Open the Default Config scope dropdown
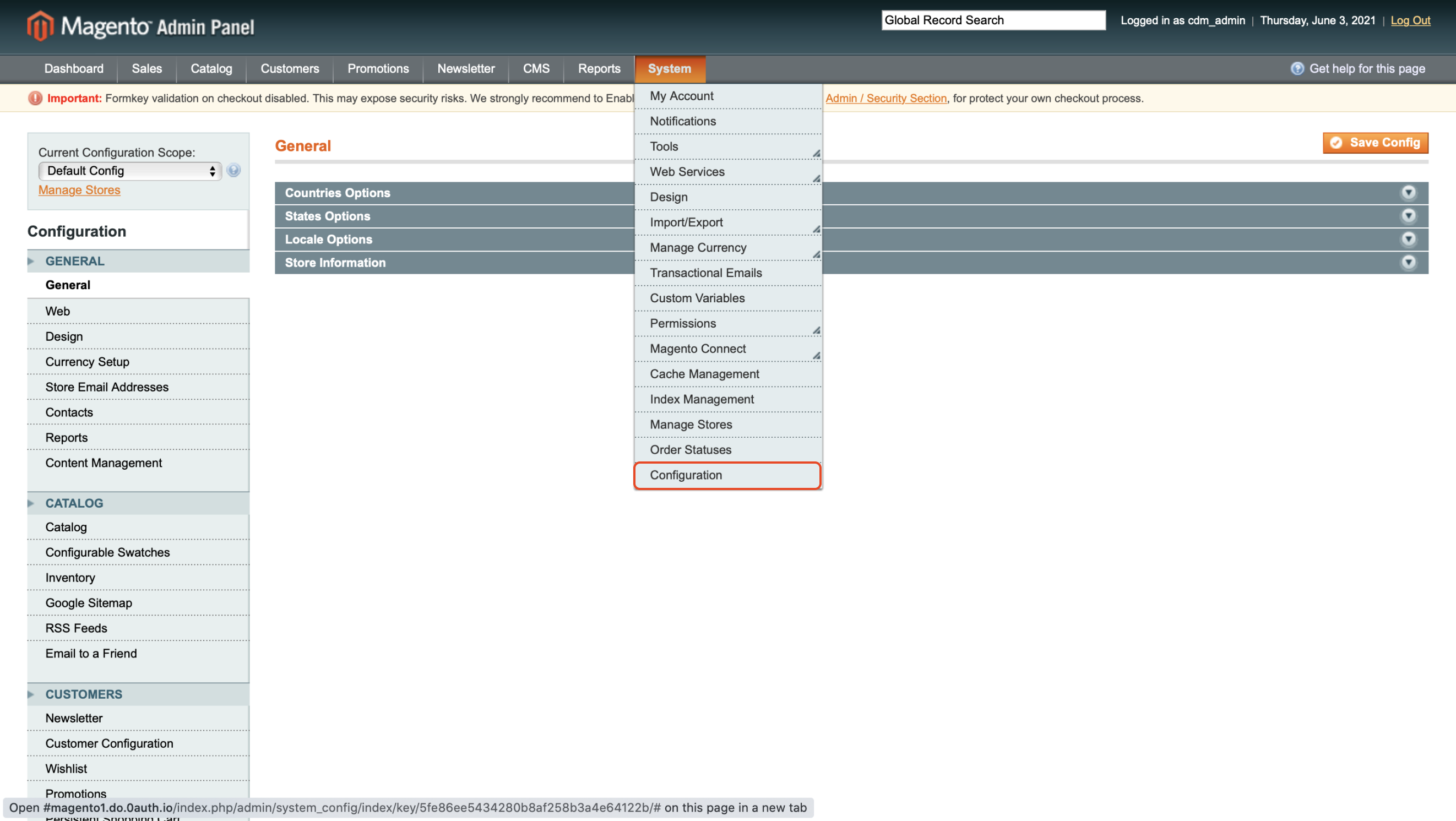 pyautogui.click(x=130, y=171)
